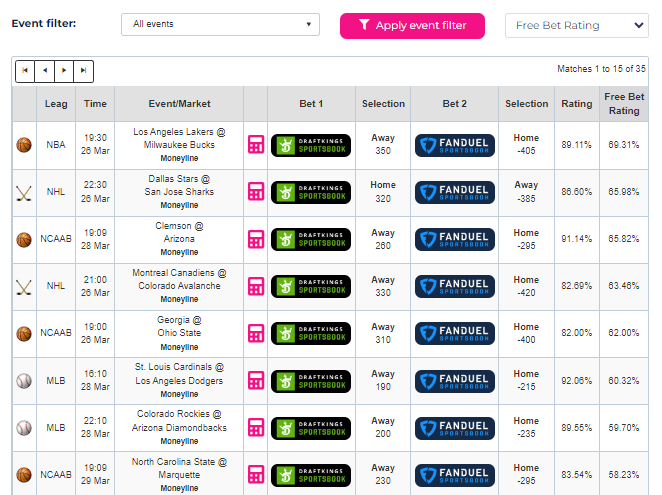Open calculator for Georgia @ Ohio State row
The image size is (662, 495).
click(x=256, y=333)
